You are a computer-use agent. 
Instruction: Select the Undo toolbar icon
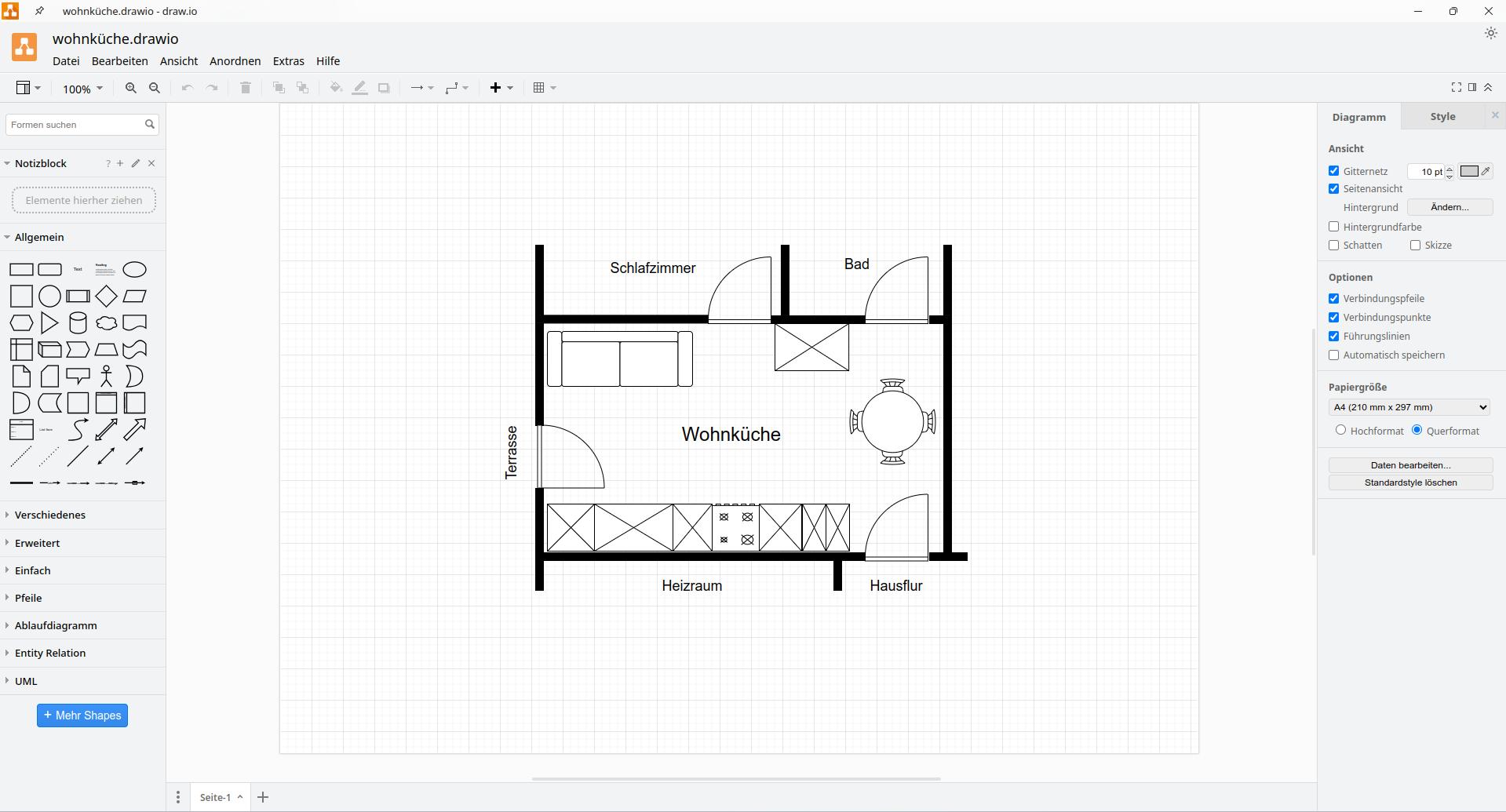187,87
